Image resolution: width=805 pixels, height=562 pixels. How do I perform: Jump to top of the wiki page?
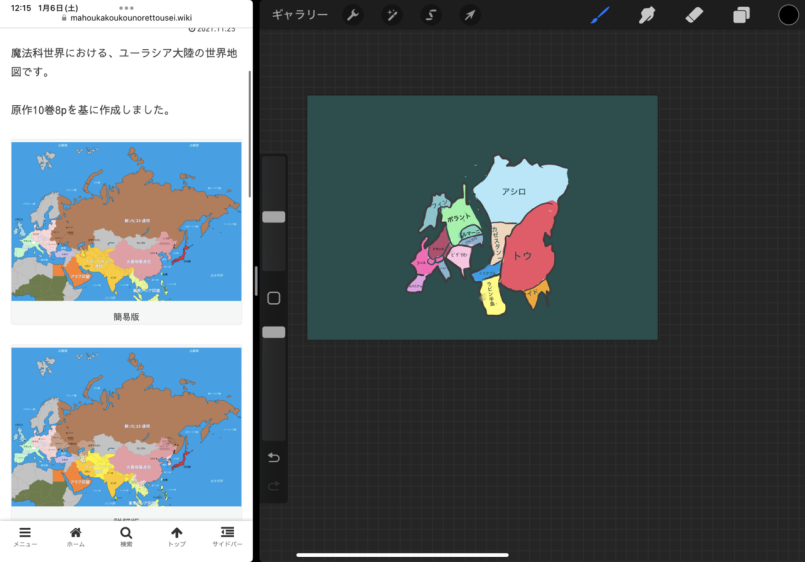[x=177, y=536]
